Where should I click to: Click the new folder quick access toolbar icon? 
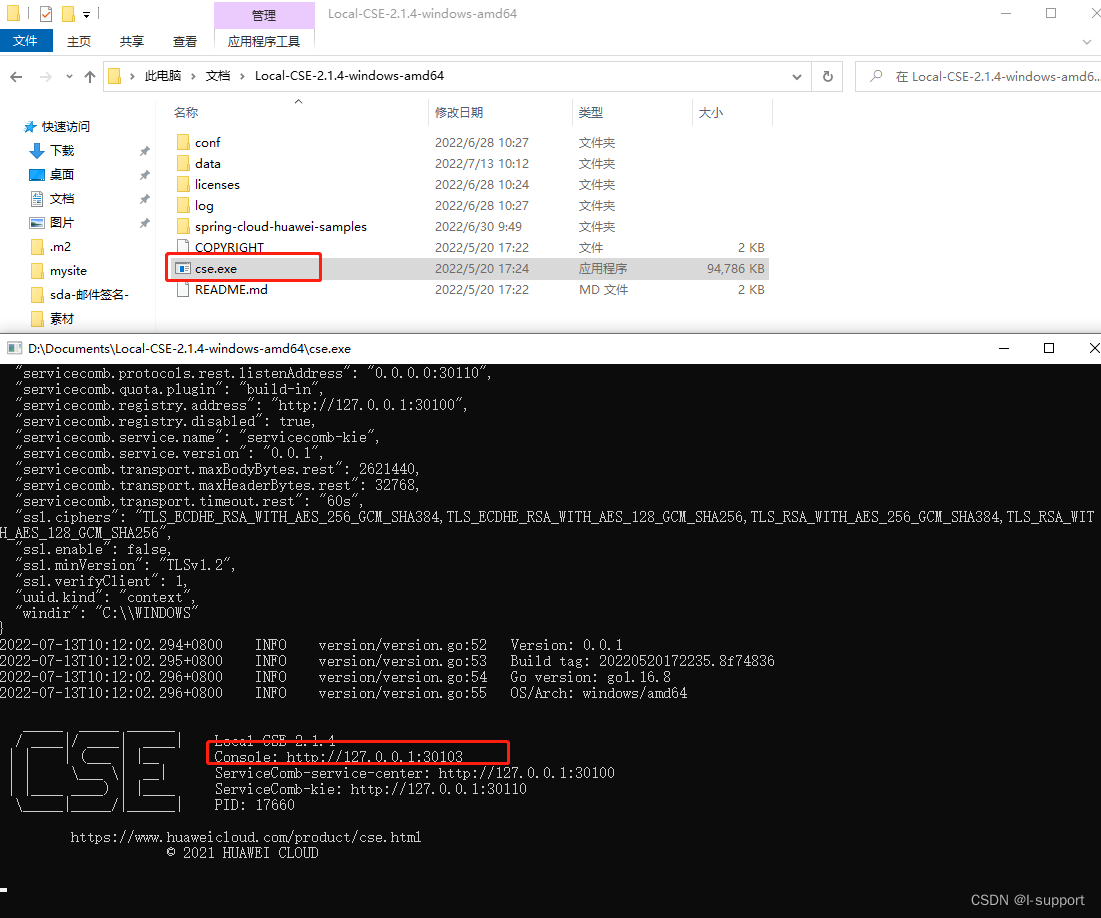tap(68, 13)
